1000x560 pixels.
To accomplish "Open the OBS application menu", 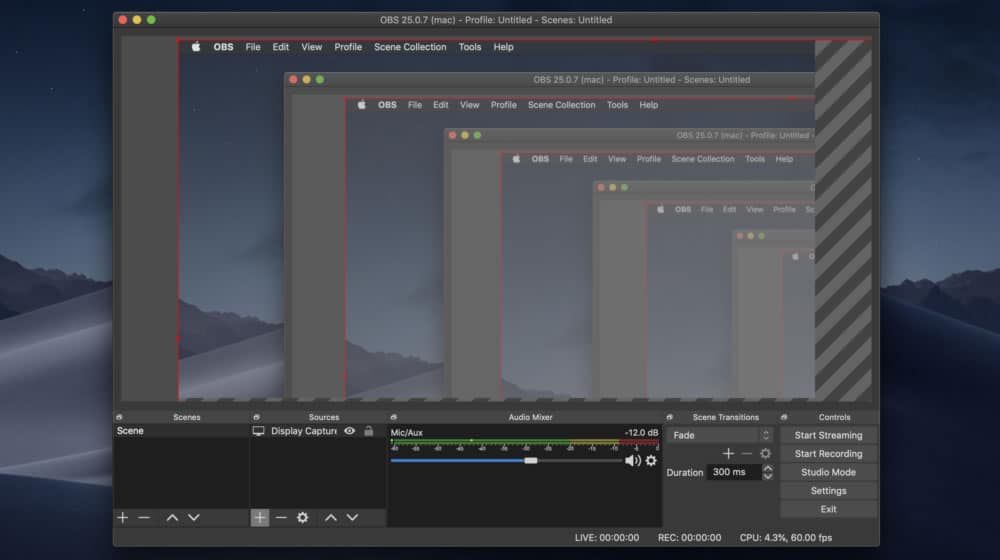I will (223, 47).
